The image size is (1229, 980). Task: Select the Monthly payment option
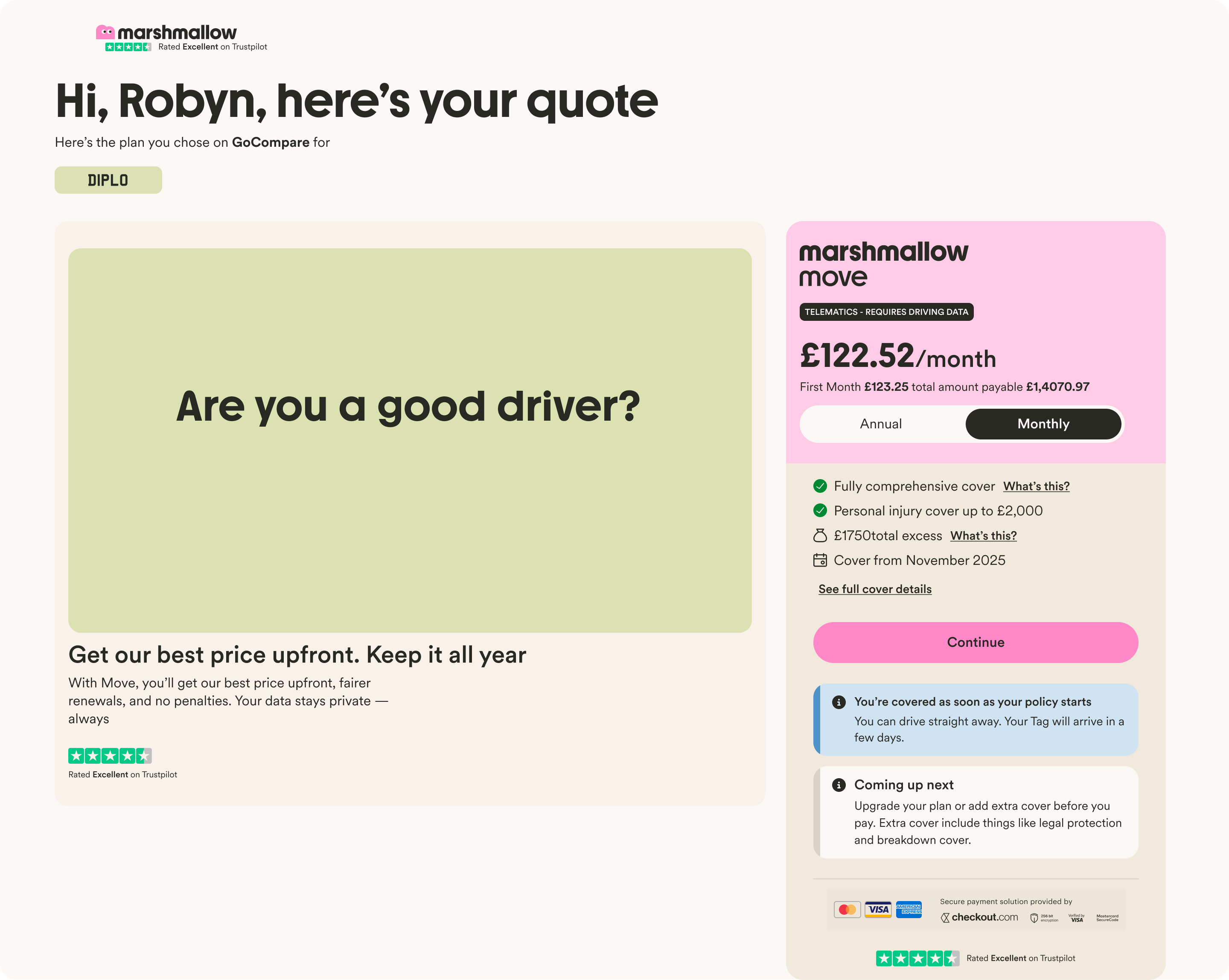[x=1043, y=424]
